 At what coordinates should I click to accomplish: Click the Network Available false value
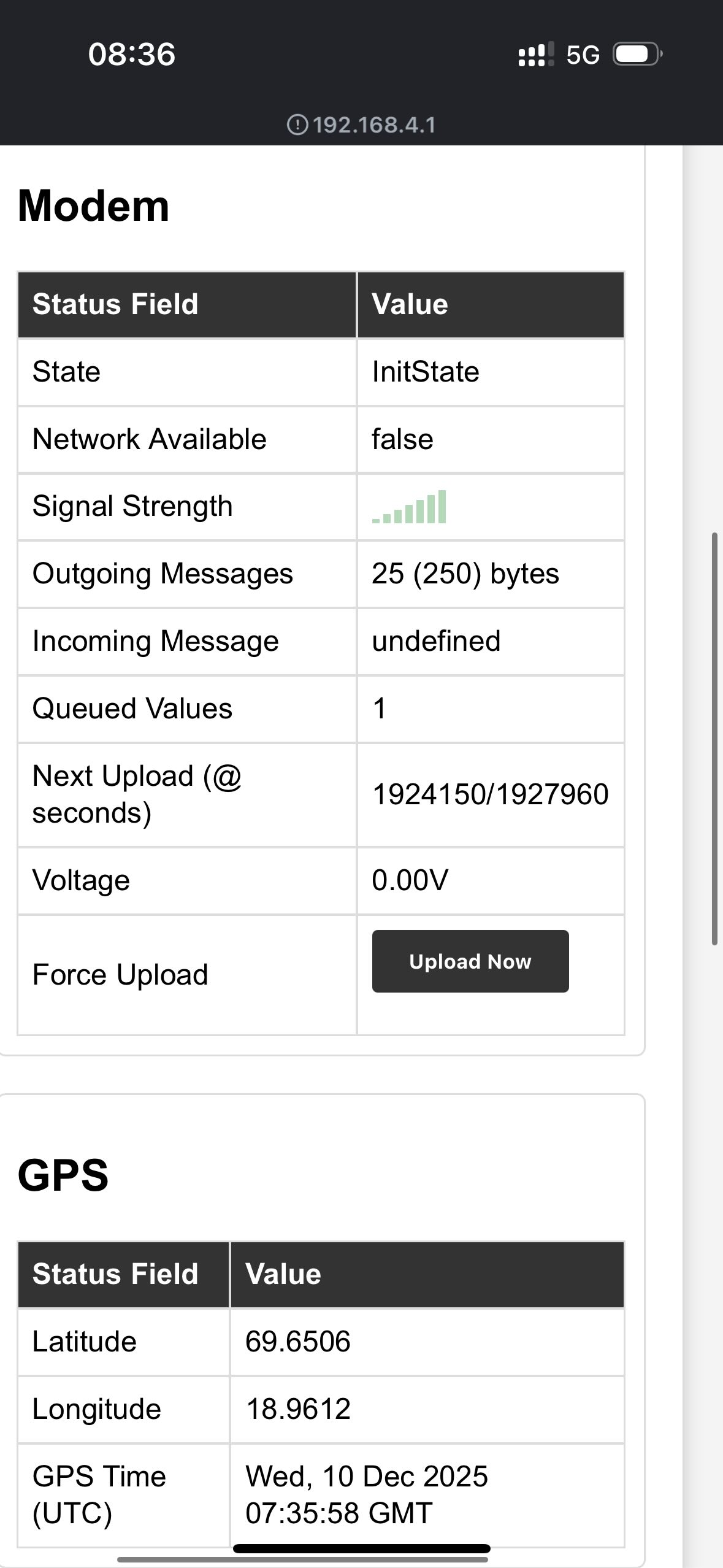(x=402, y=439)
